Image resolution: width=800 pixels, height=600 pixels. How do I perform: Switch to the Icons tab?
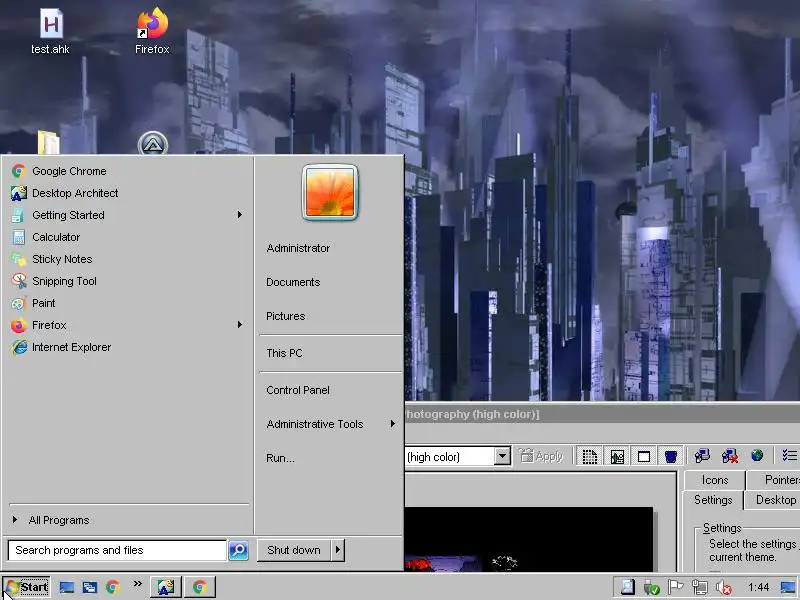click(x=715, y=480)
